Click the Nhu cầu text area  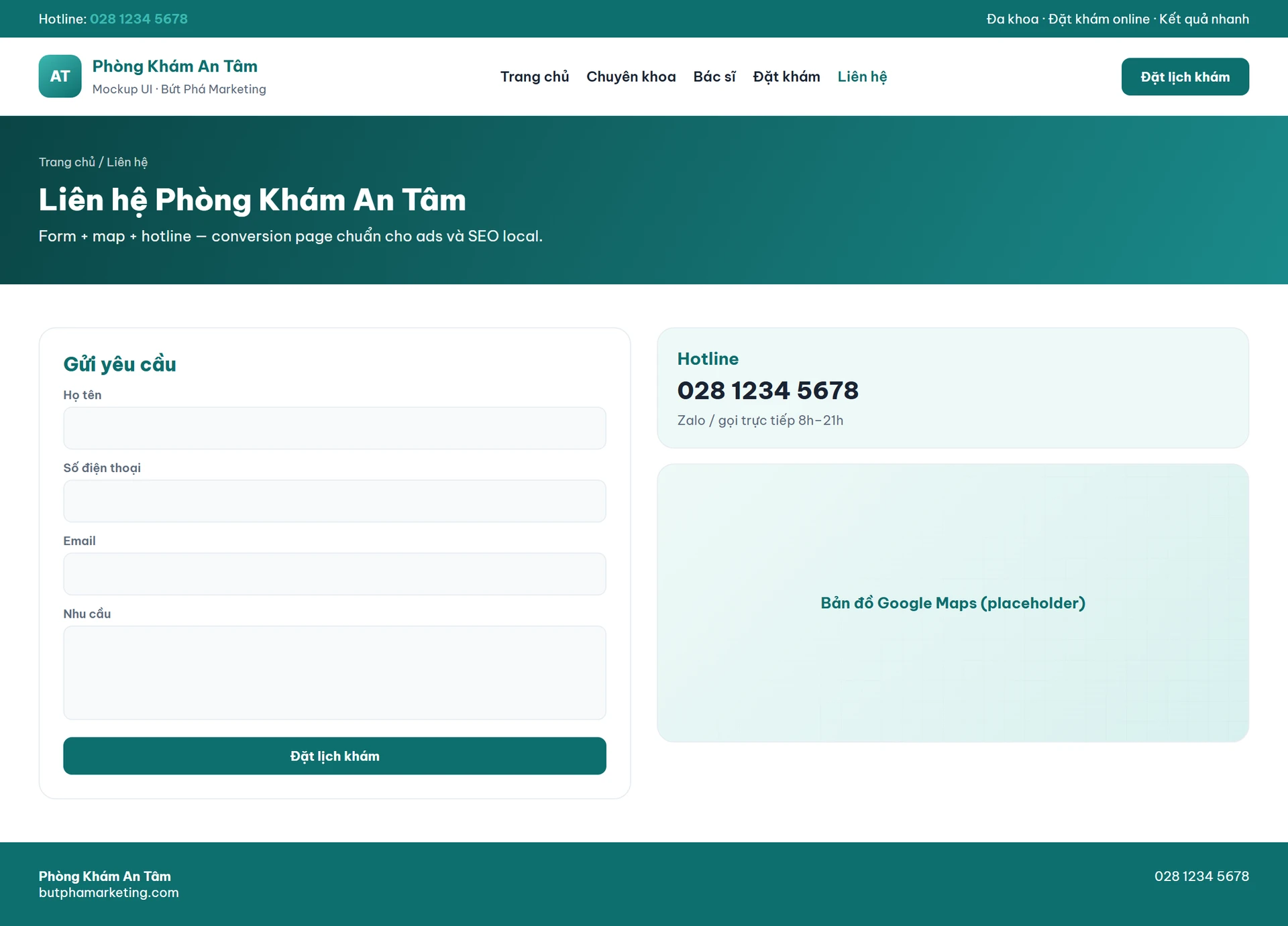pos(335,673)
